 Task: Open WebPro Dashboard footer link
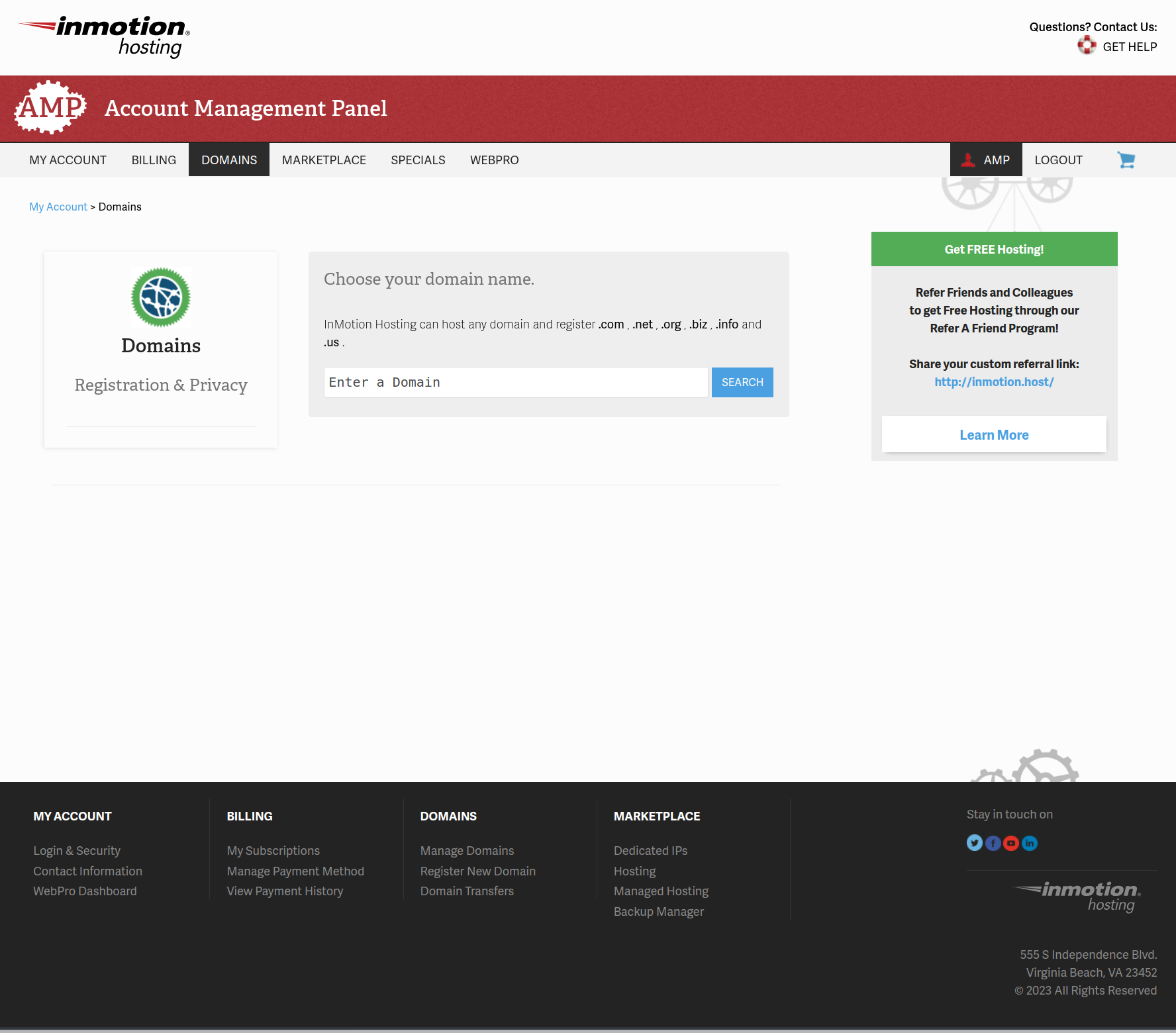point(85,891)
